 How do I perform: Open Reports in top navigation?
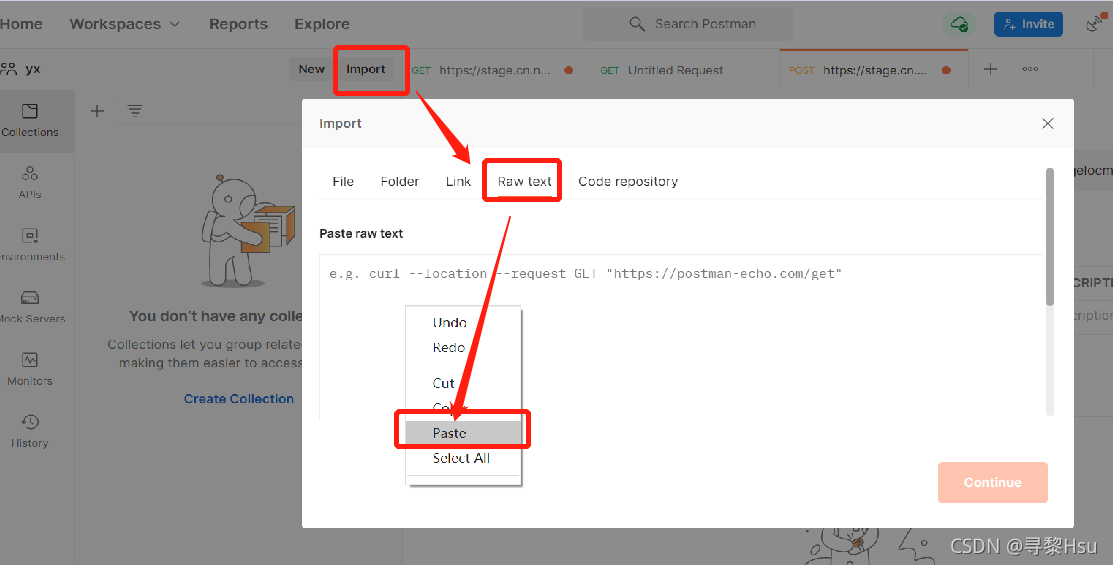coord(238,24)
